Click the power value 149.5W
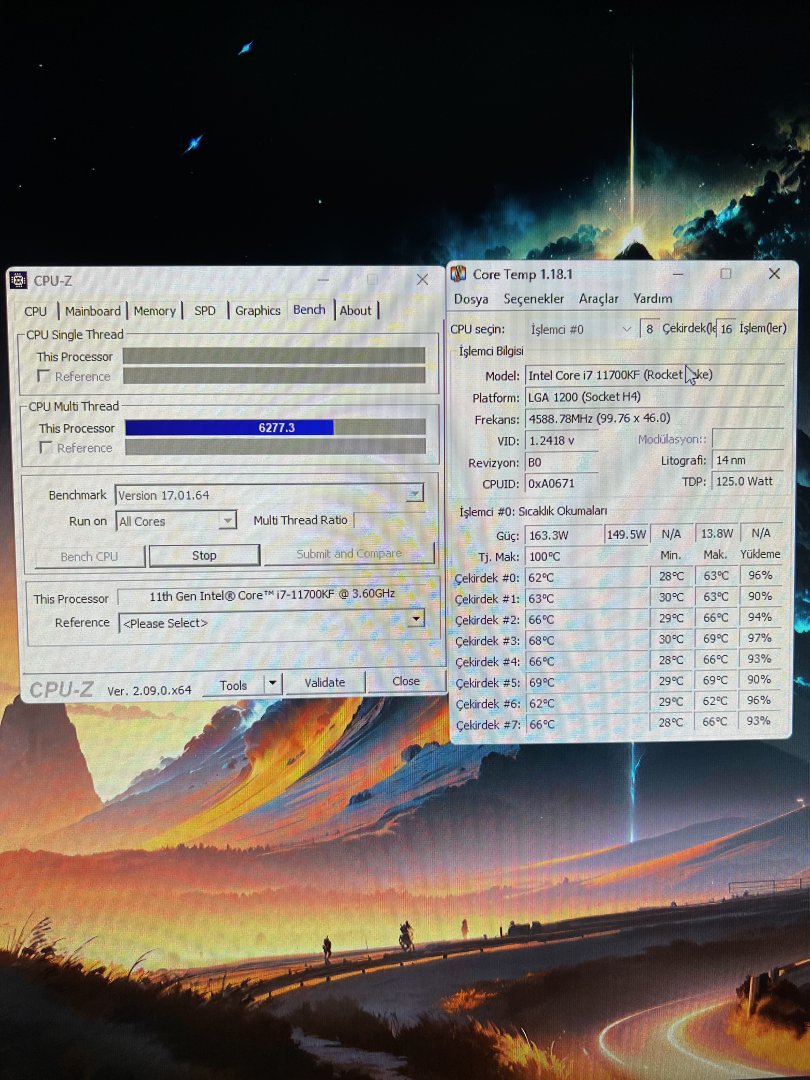Image resolution: width=810 pixels, height=1080 pixels. [626, 534]
